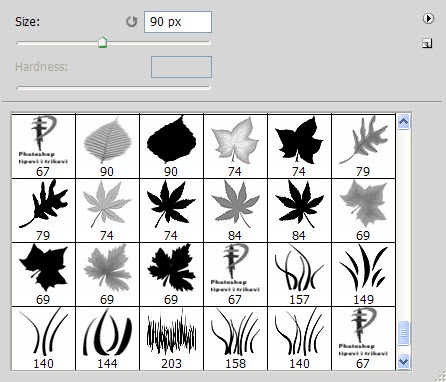Select the black jagged maple brush 69 beside logo 67
The height and width of the screenshot is (382, 446).
pyautogui.click(x=171, y=274)
